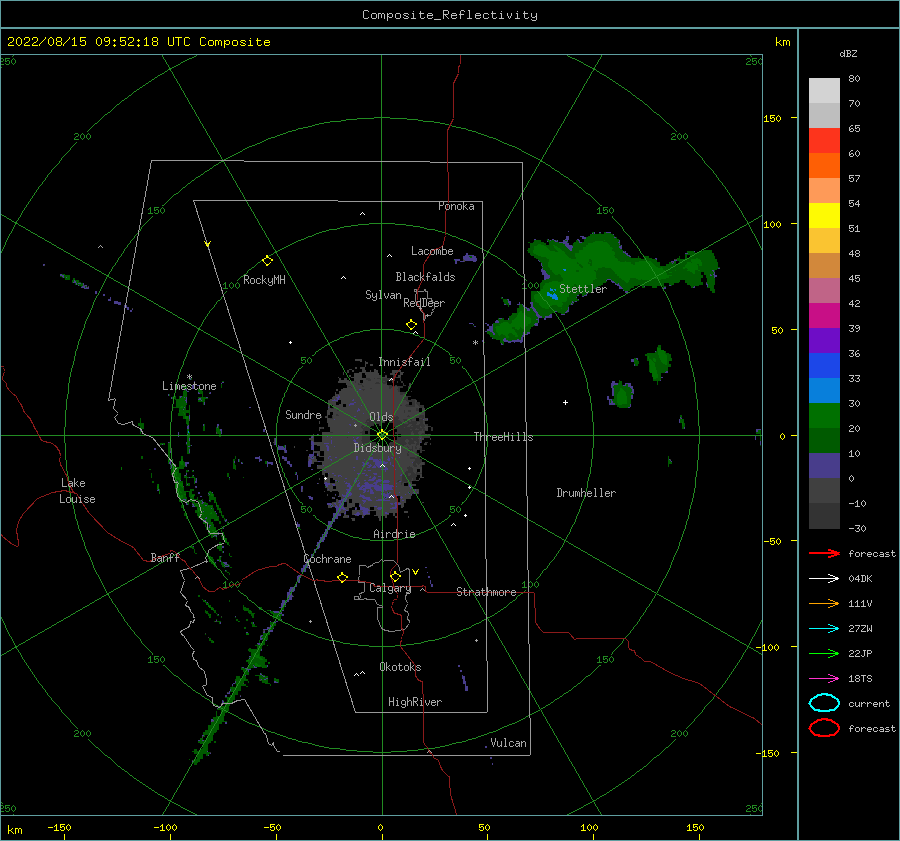Click the Airdrie label
The width and height of the screenshot is (900, 841).
pyautogui.click(x=394, y=534)
